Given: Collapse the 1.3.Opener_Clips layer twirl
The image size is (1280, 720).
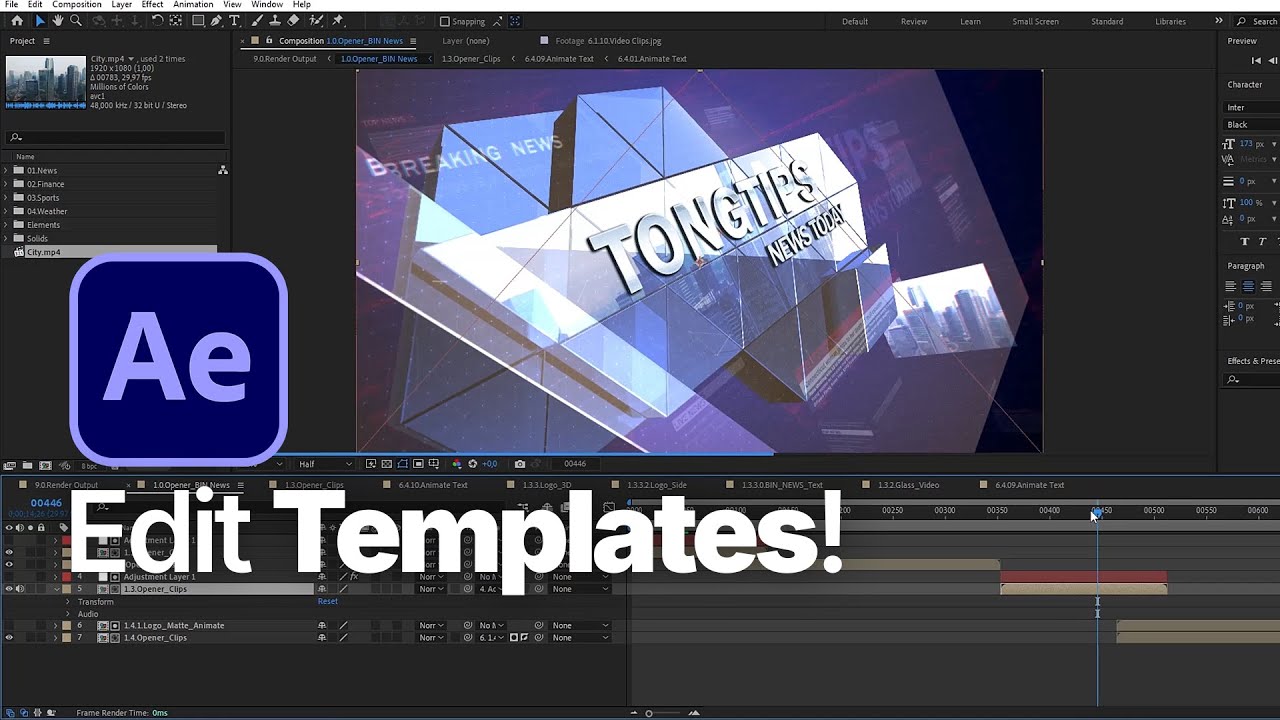Looking at the screenshot, I should coord(55,589).
